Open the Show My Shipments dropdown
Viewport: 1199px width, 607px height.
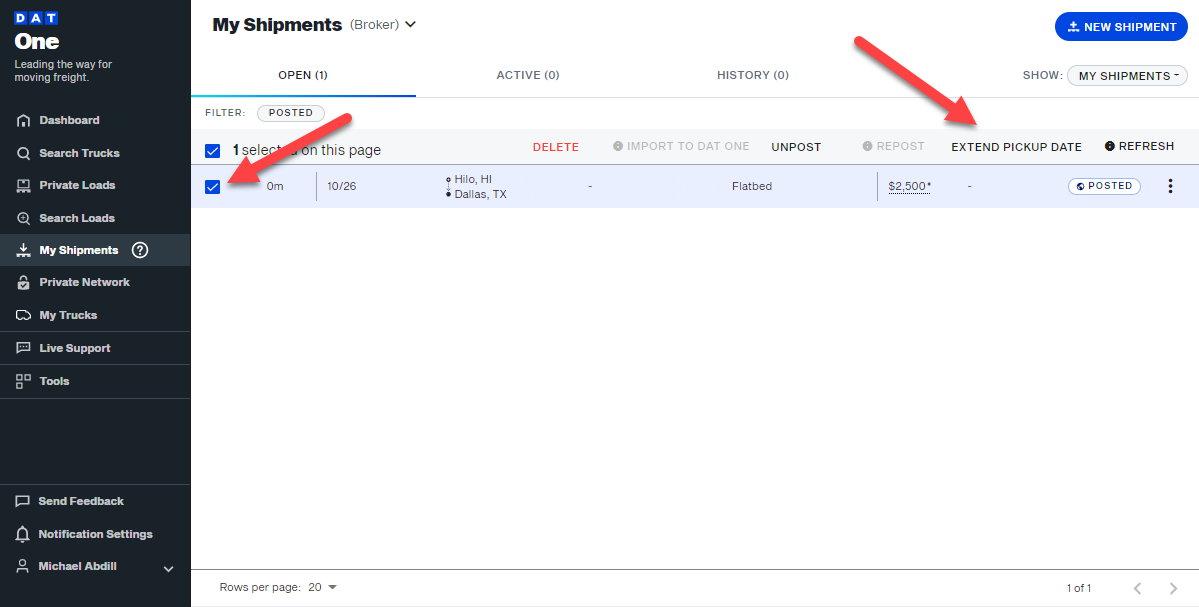[1127, 76]
